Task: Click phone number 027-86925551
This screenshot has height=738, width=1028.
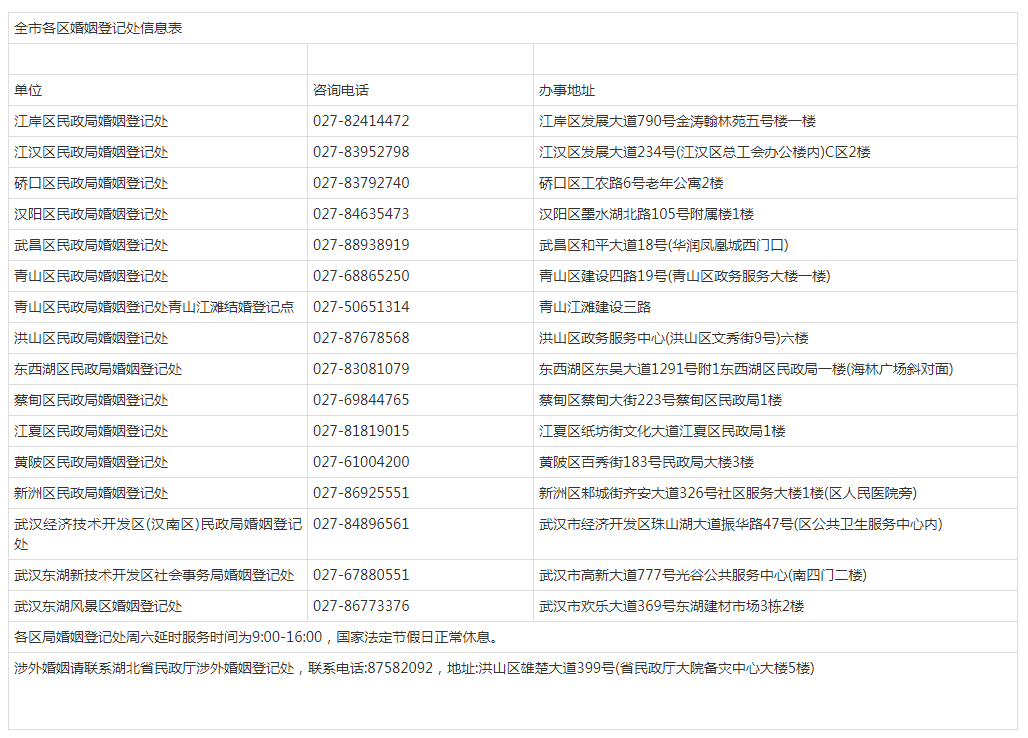Action: click(361, 493)
